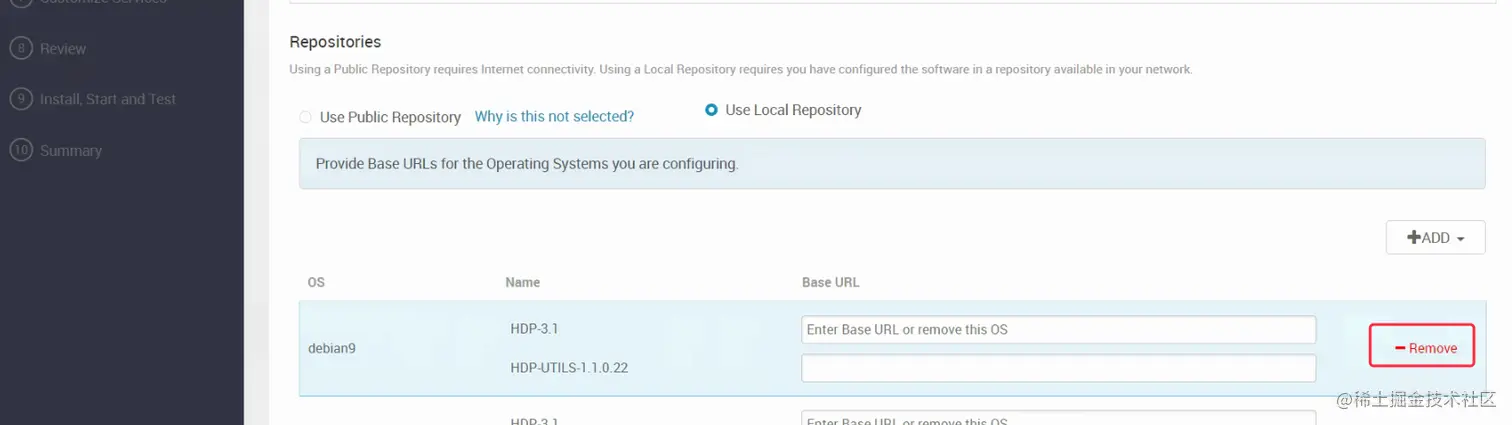Focus the HDP-UTILS-1.1.0.22 Base URL field
The width and height of the screenshot is (1512, 425).
click(x=1058, y=368)
